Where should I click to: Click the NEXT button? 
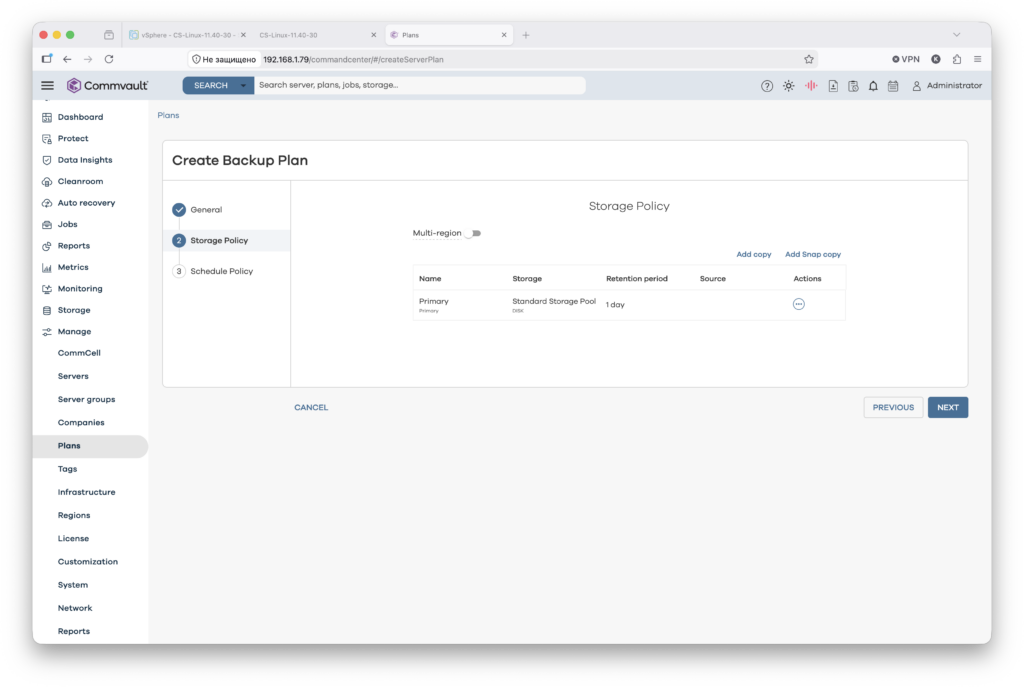[x=948, y=407]
